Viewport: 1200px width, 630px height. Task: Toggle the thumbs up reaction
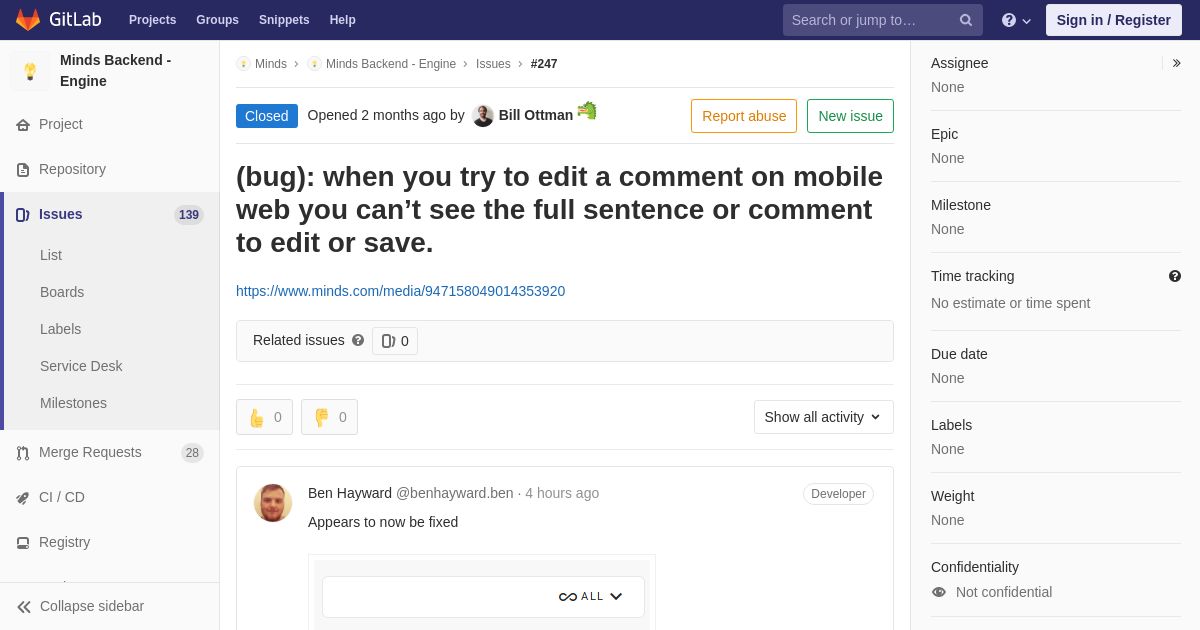coord(264,417)
